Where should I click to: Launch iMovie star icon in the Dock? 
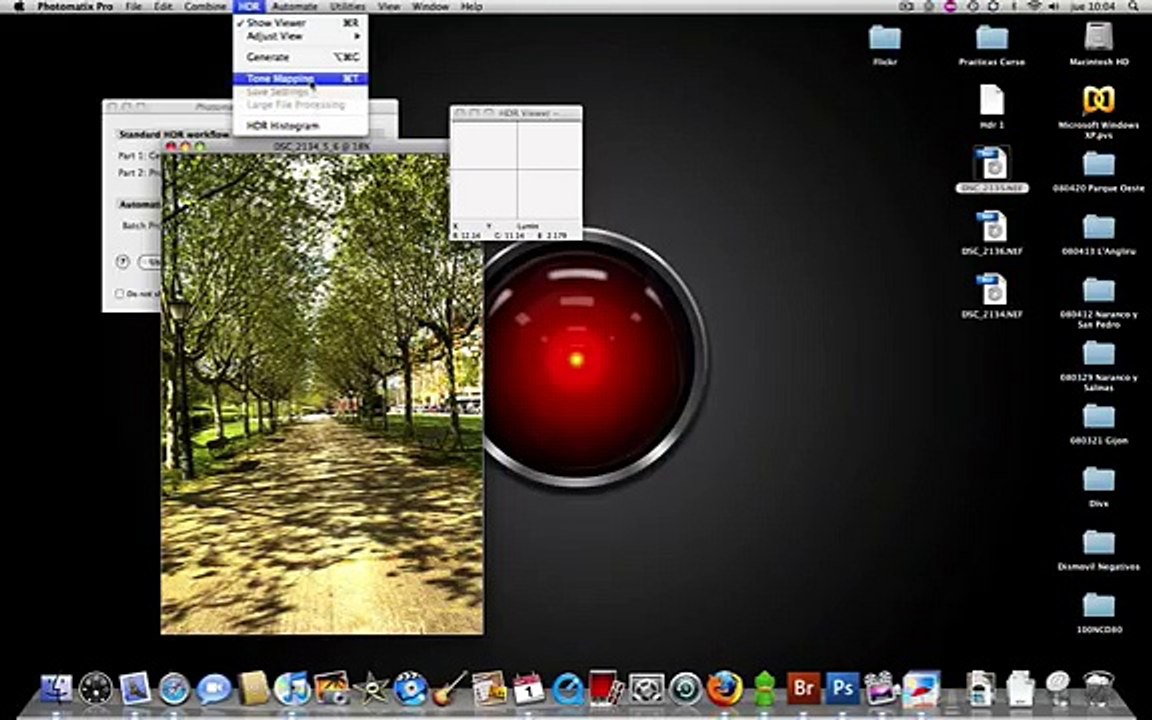tap(371, 689)
